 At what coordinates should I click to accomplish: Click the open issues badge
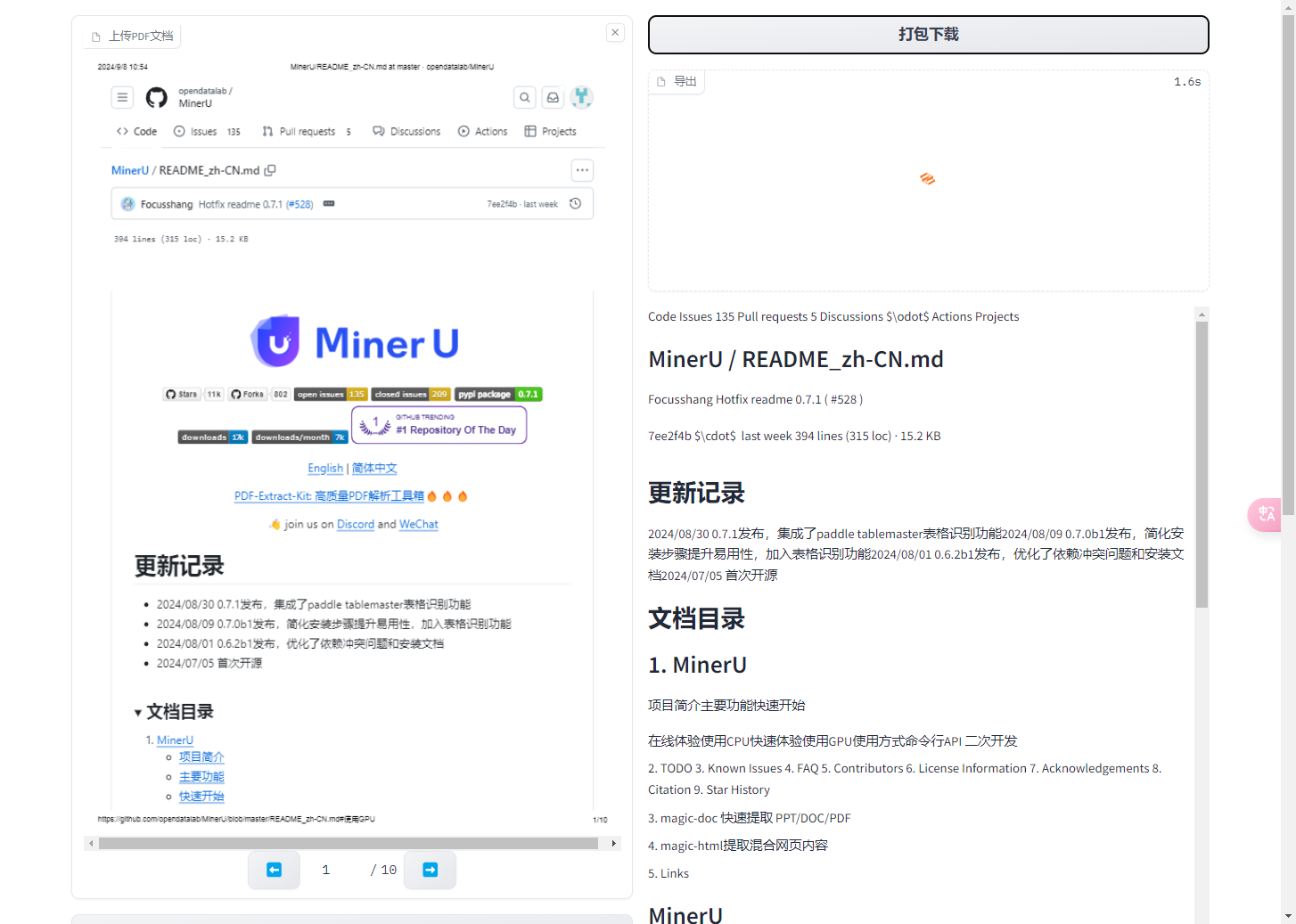click(331, 394)
